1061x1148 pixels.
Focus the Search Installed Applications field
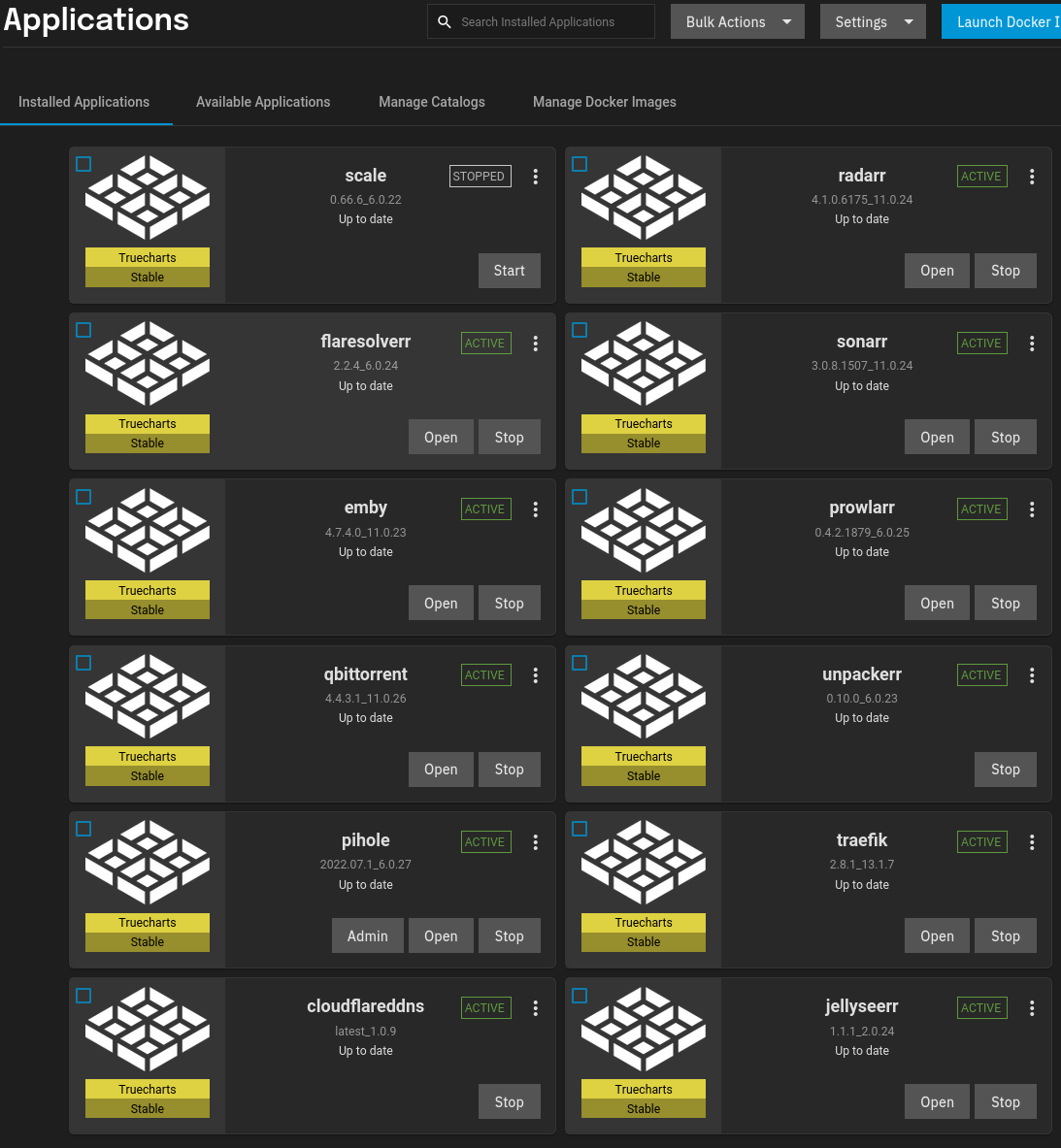click(541, 22)
